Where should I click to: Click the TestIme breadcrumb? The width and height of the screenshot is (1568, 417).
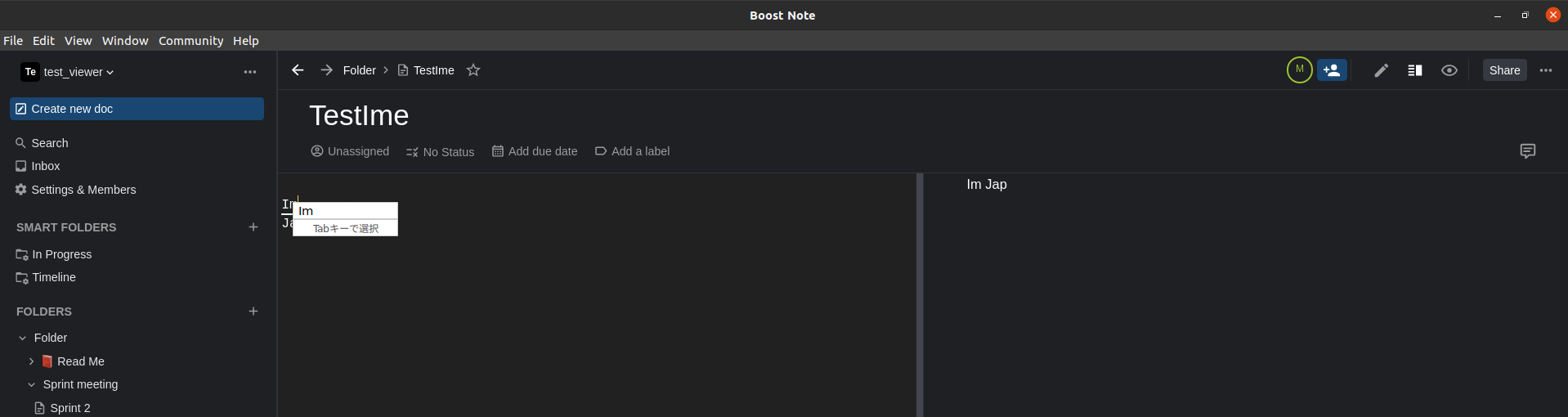426,70
